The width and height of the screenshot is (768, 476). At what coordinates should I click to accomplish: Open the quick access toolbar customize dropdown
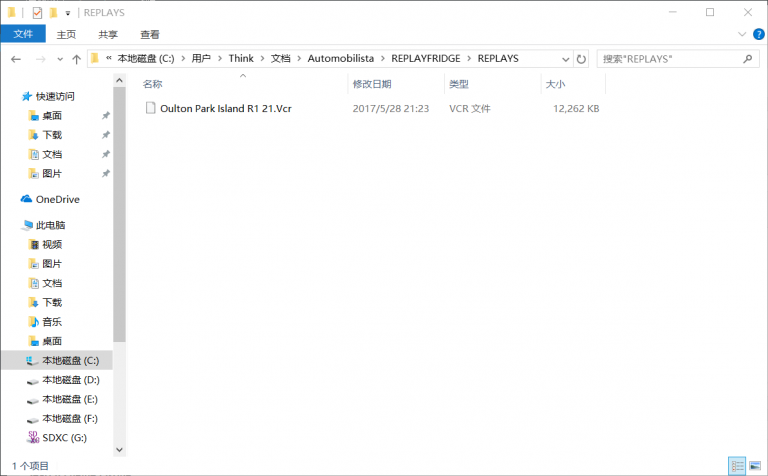pos(68,13)
